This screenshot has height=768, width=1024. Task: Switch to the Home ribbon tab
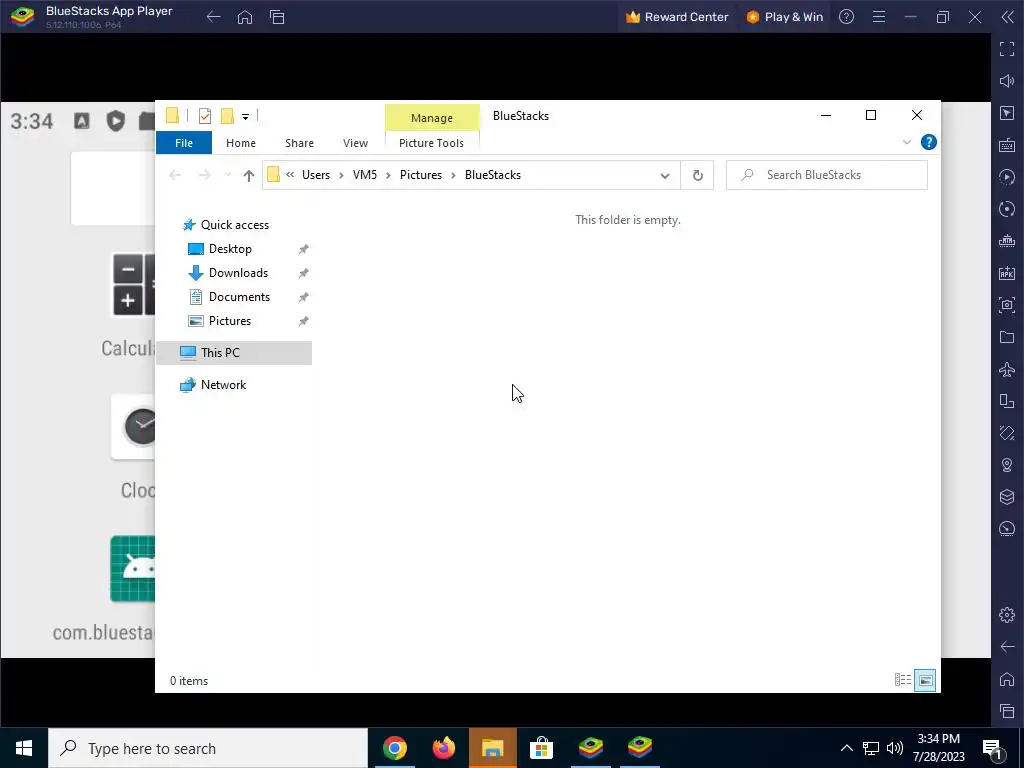point(241,143)
